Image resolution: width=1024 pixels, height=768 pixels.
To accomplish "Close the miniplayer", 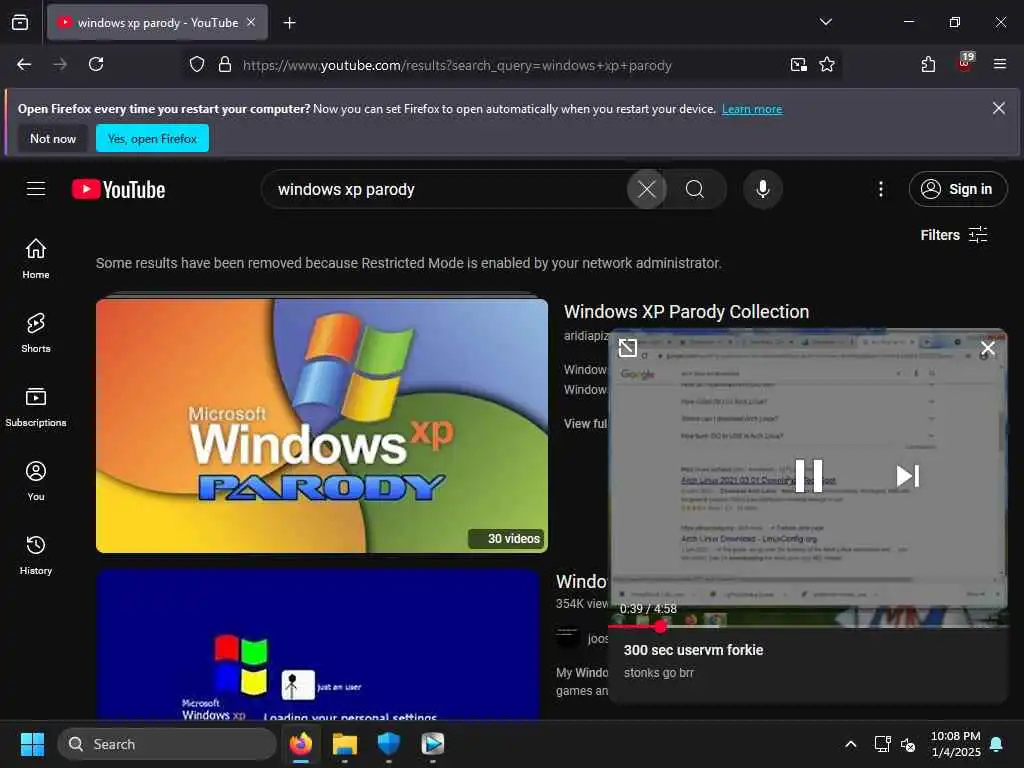I will (x=987, y=348).
